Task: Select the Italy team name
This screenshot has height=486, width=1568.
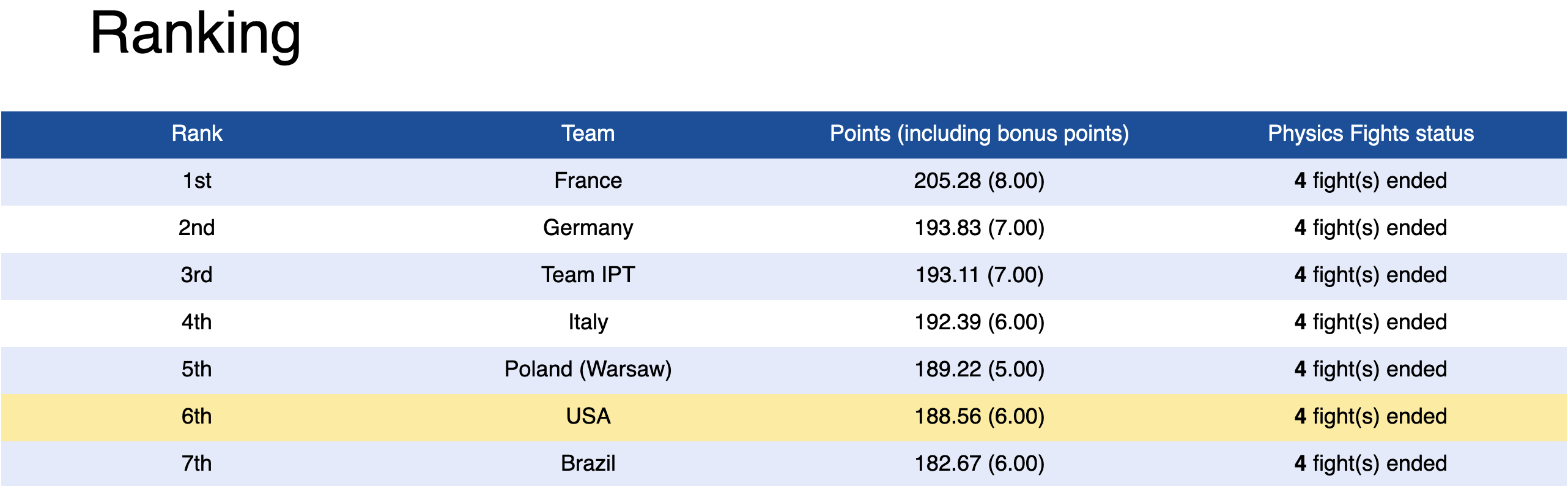Action: tap(588, 322)
